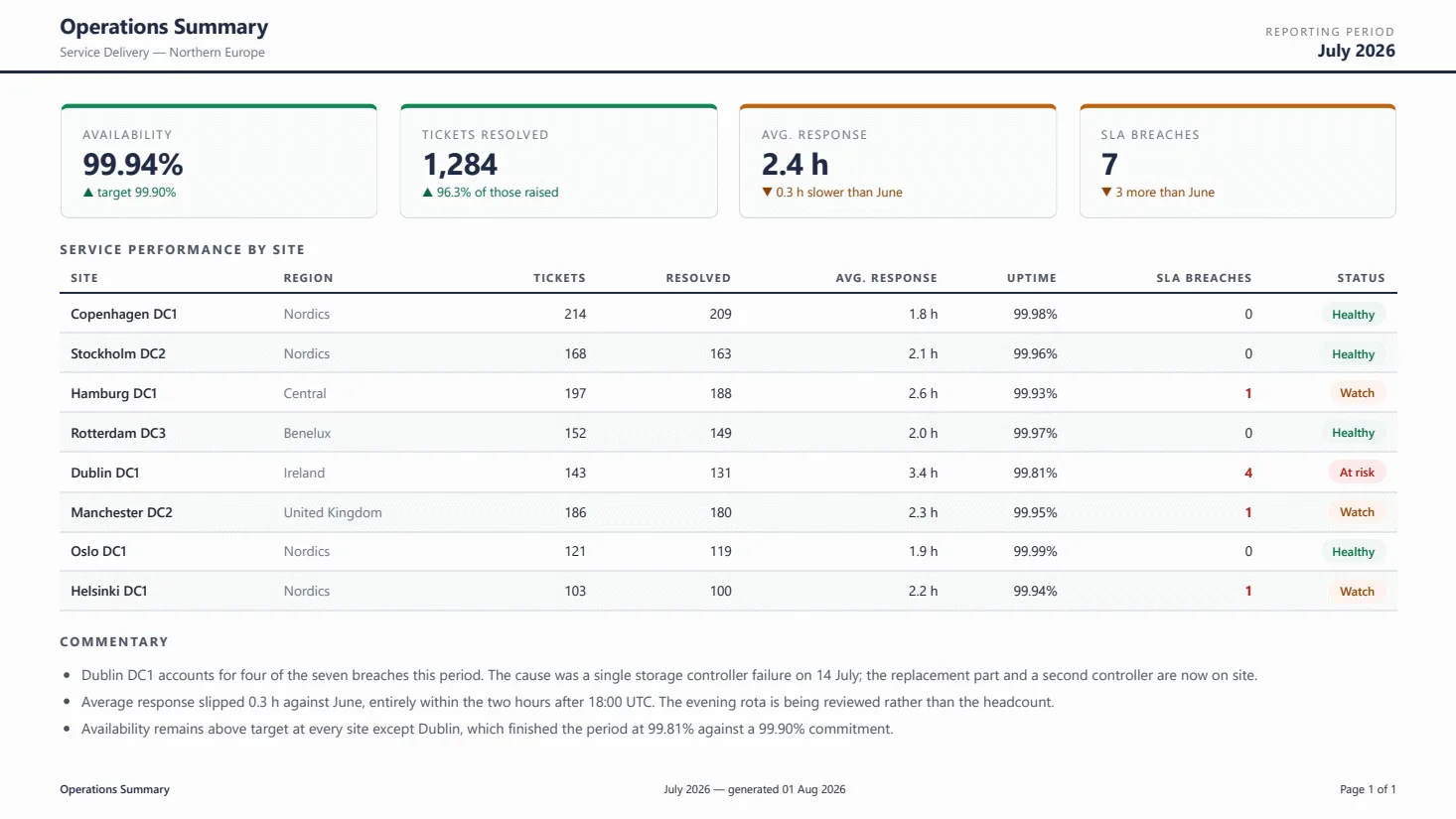Image resolution: width=1456 pixels, height=819 pixels.
Task: Select "96.3% of those raised" text
Action: pos(498,193)
